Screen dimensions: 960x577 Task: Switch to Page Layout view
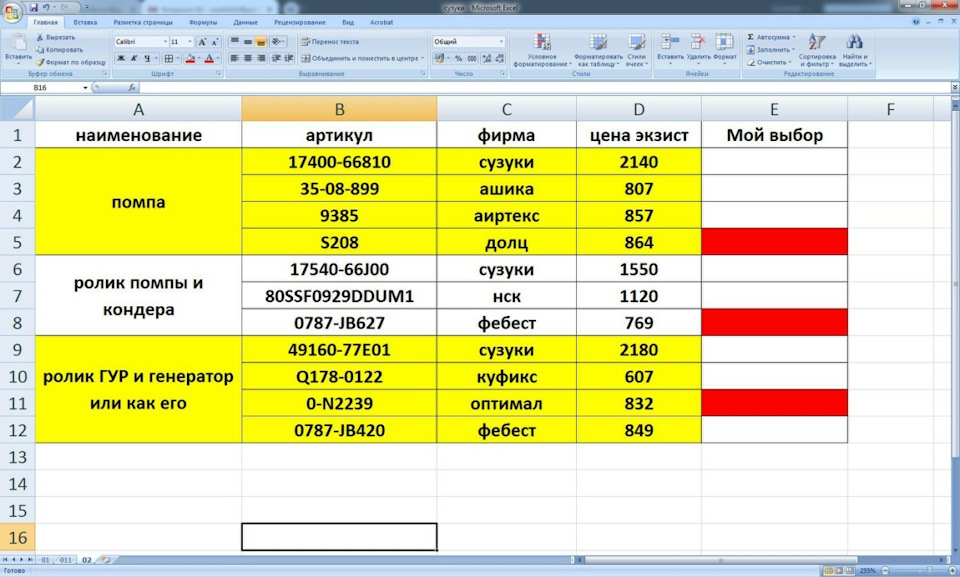pyautogui.click(x=839, y=570)
